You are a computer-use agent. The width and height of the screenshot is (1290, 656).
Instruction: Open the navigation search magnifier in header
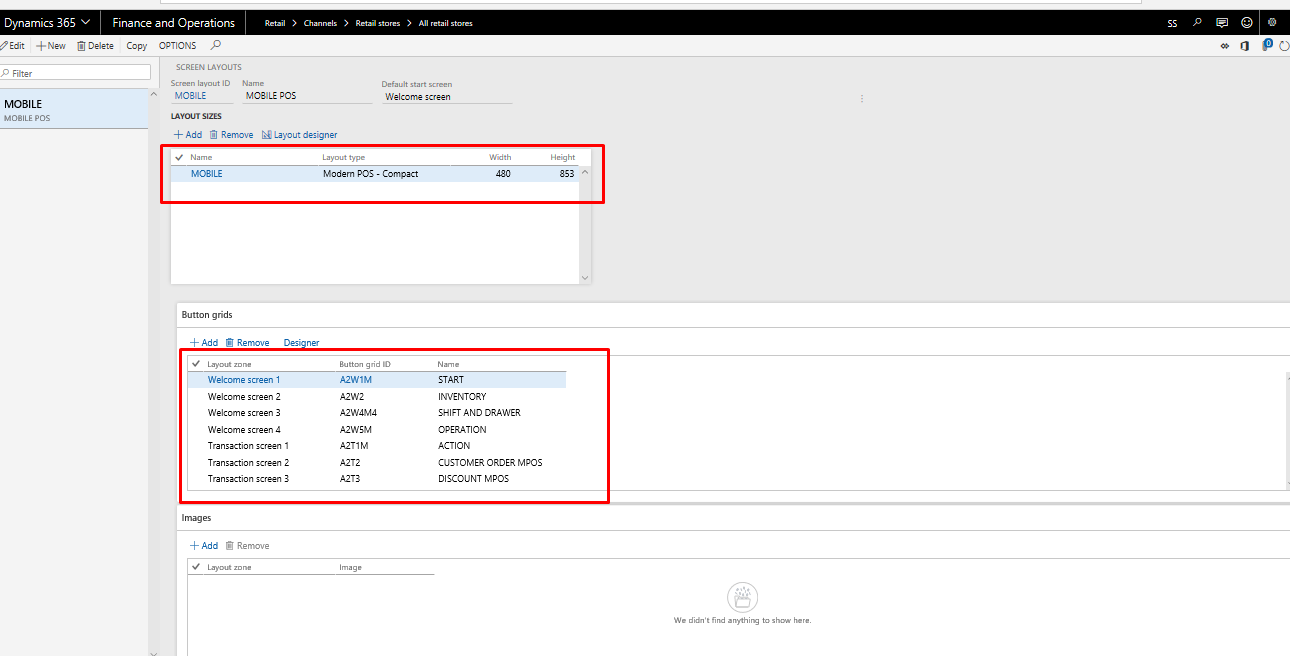click(1198, 22)
